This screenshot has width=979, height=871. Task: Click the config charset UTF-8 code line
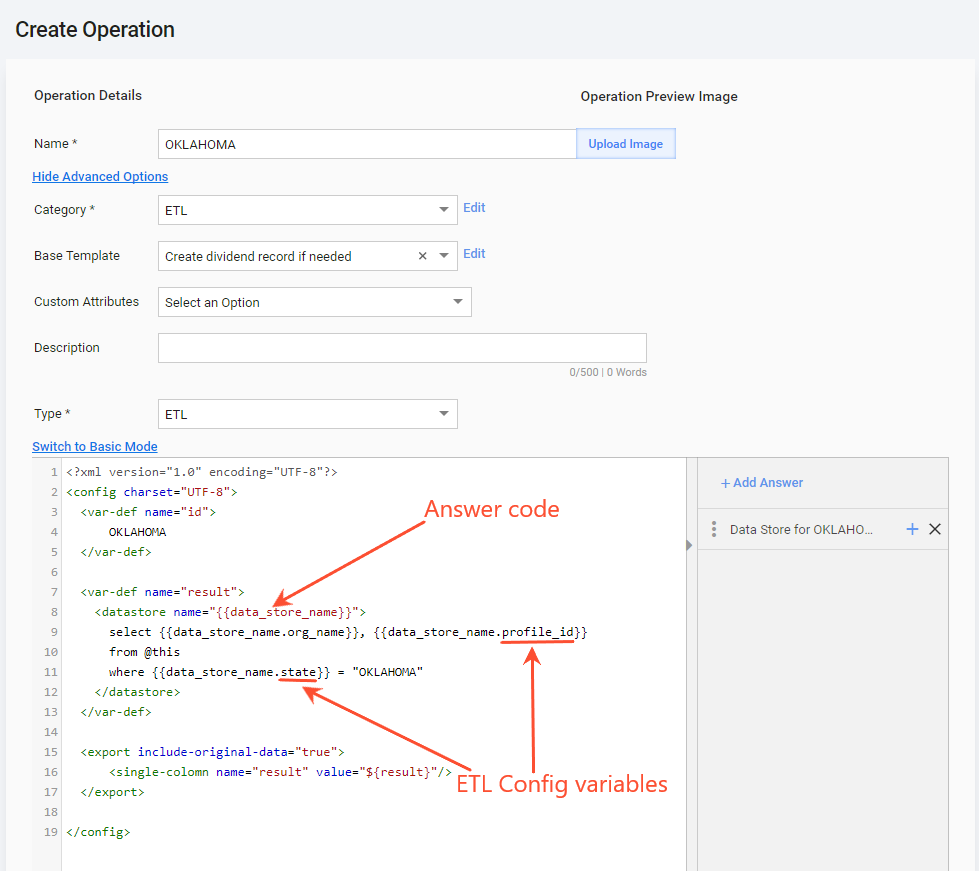click(x=152, y=492)
